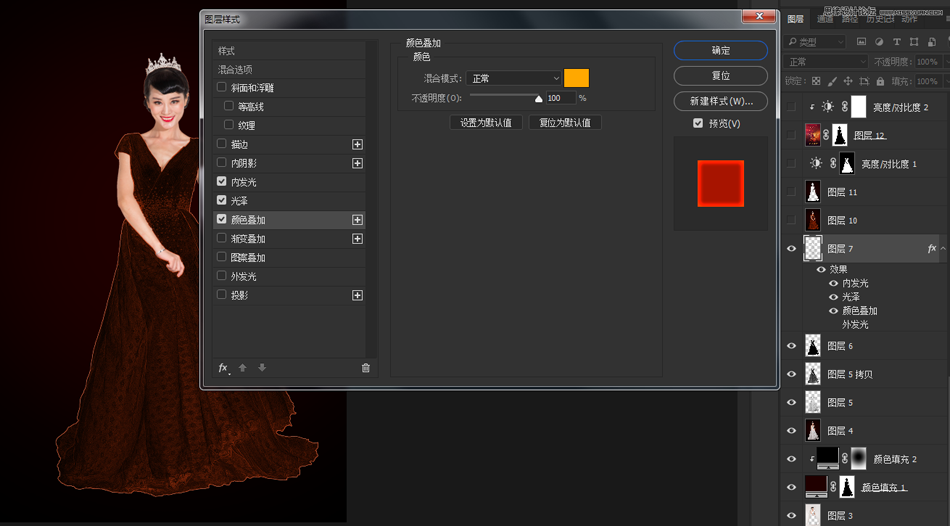950x526 pixels.
Task: Enable 描边 checkbox
Action: click(222, 144)
